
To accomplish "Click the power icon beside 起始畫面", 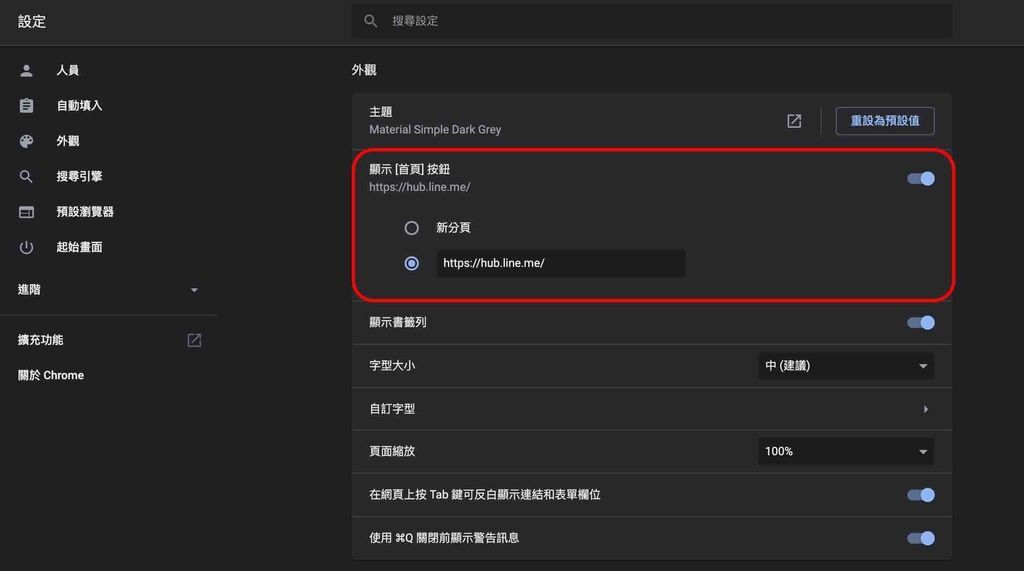I will 26,247.
